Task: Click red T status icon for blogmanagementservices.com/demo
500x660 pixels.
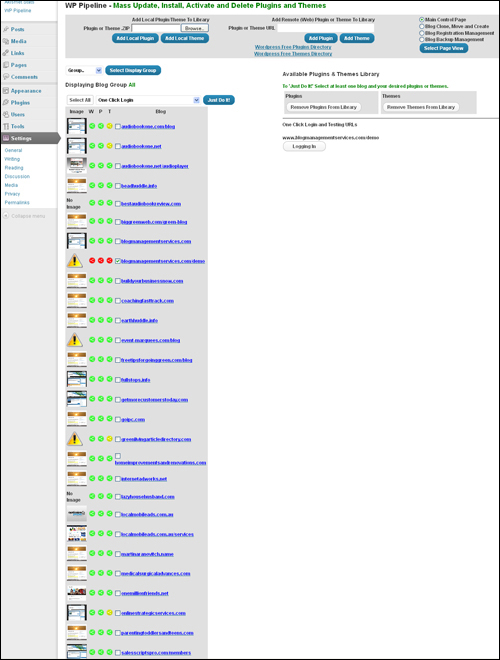Action: click(x=109, y=261)
